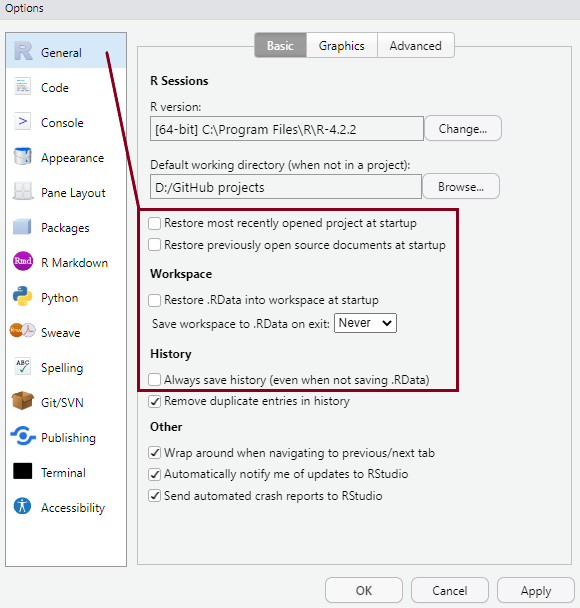Enable Restore .RData into workspace checkbox
This screenshot has height=608, width=580.
(x=155, y=300)
